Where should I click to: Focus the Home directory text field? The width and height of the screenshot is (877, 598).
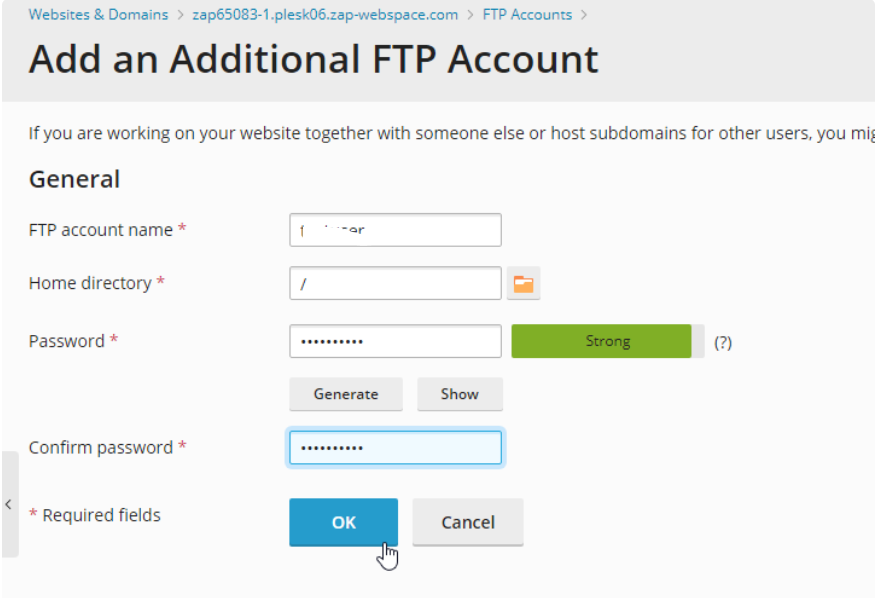click(x=395, y=283)
